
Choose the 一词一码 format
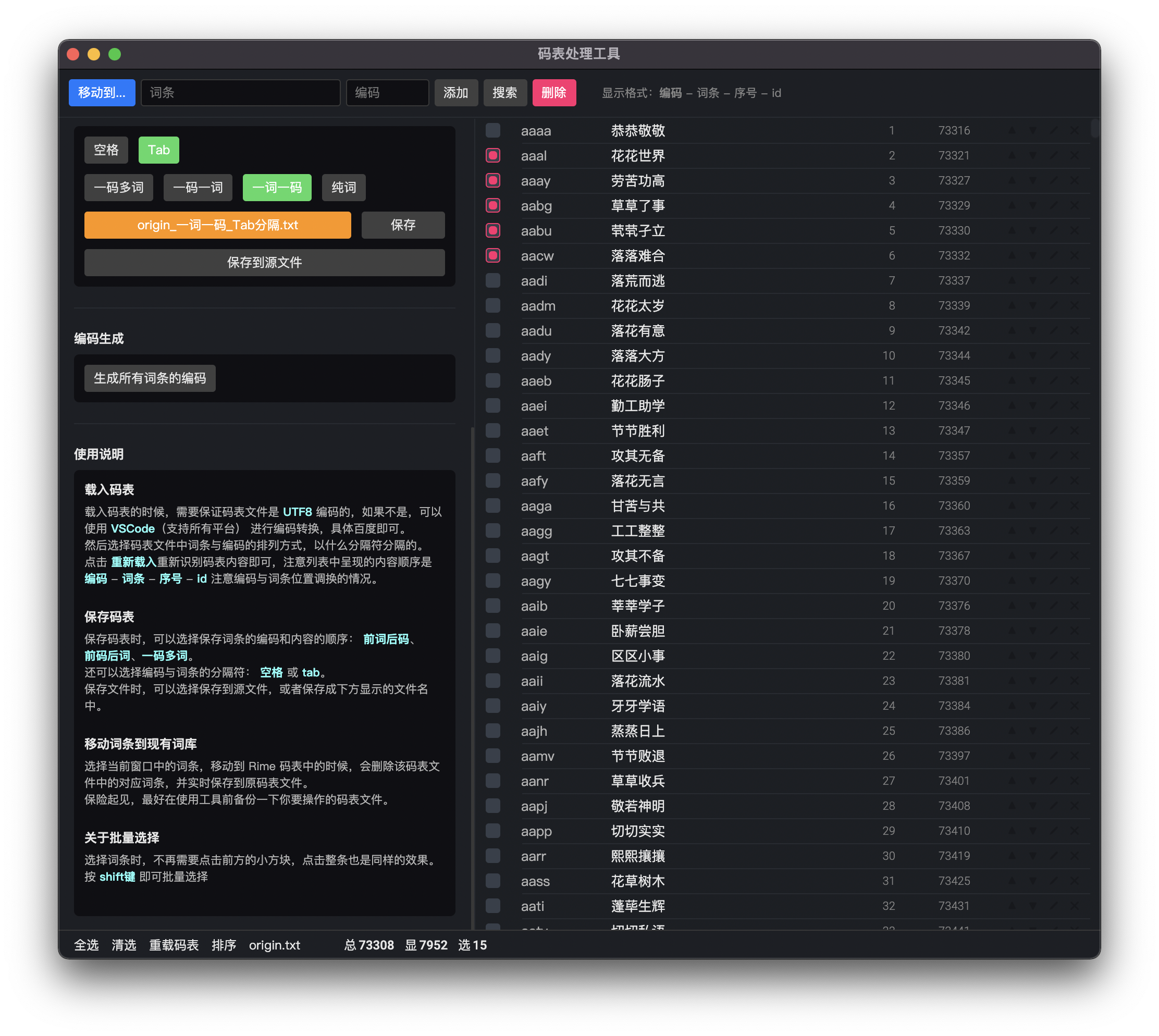[277, 187]
